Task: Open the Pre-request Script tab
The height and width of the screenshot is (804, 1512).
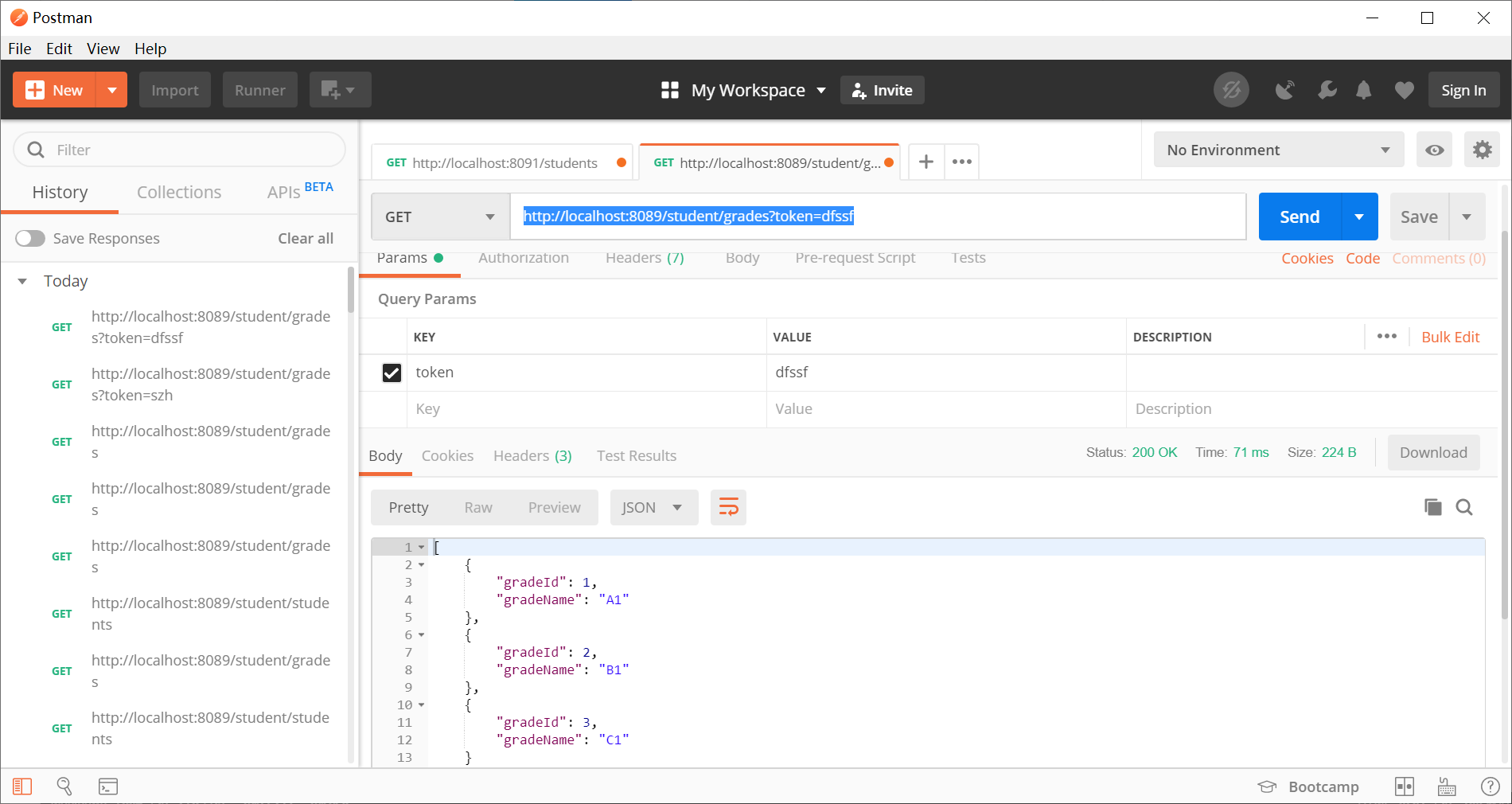Action: [855, 258]
